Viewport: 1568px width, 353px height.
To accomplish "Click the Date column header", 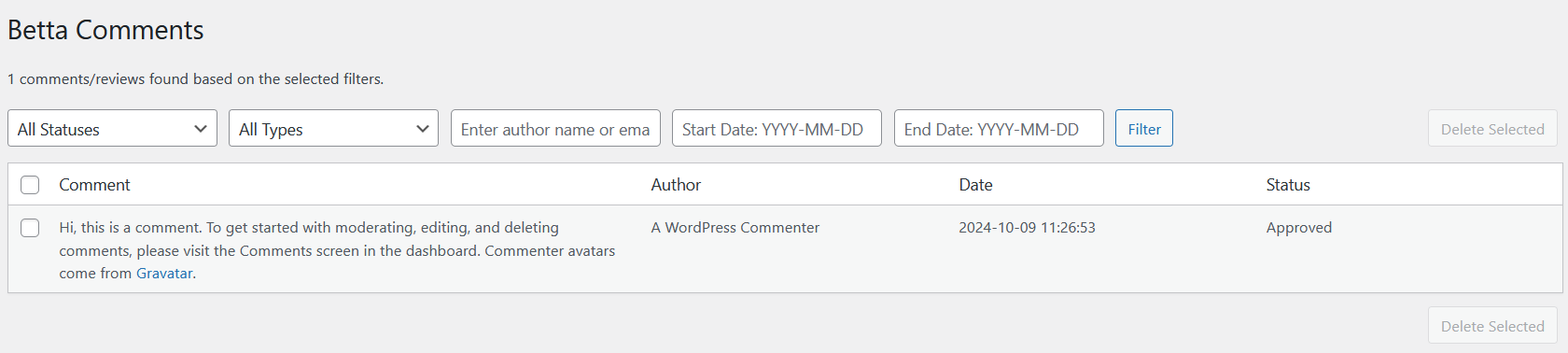I will point(975,185).
